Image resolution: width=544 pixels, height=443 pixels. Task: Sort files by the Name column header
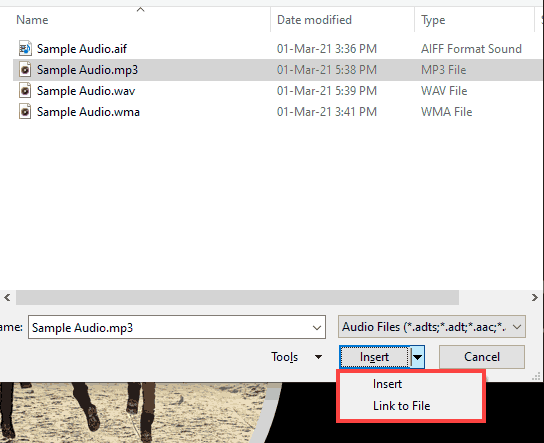pyautogui.click(x=32, y=20)
